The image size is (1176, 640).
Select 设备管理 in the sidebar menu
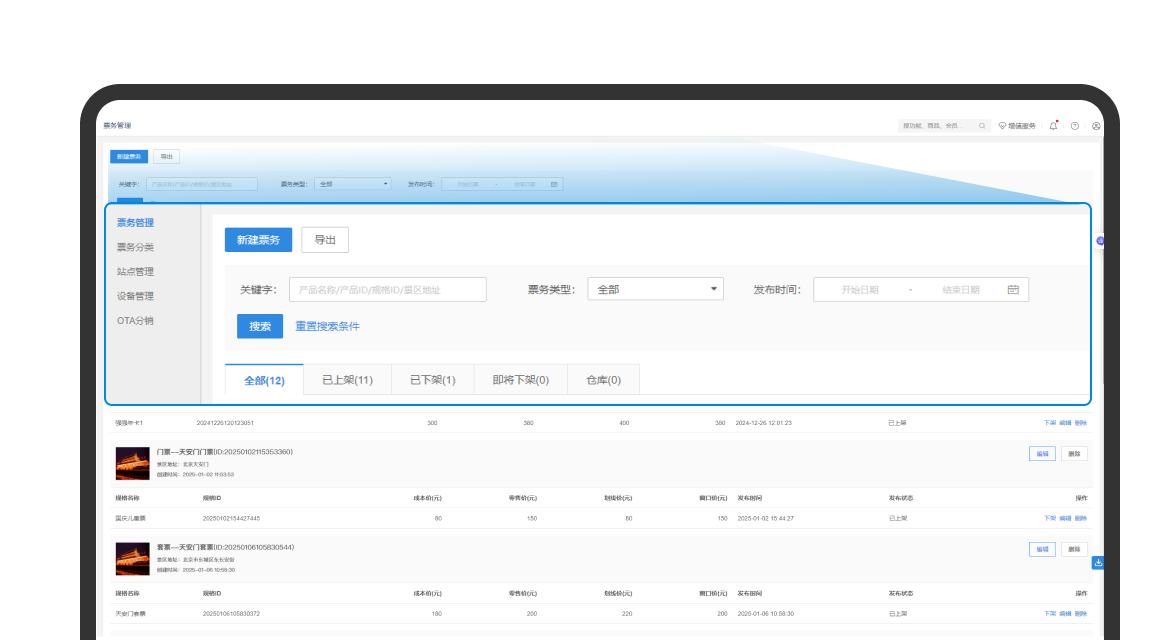click(x=135, y=296)
